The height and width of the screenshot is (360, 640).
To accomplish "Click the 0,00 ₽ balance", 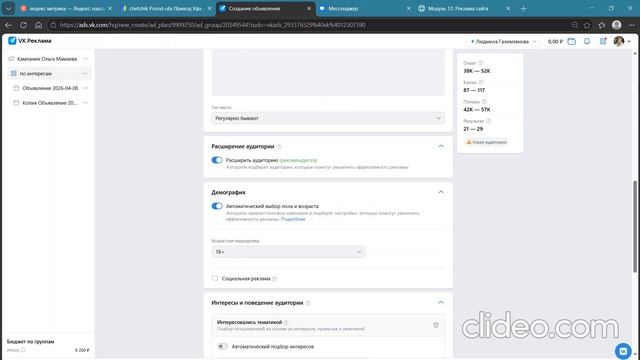I will (x=555, y=42).
